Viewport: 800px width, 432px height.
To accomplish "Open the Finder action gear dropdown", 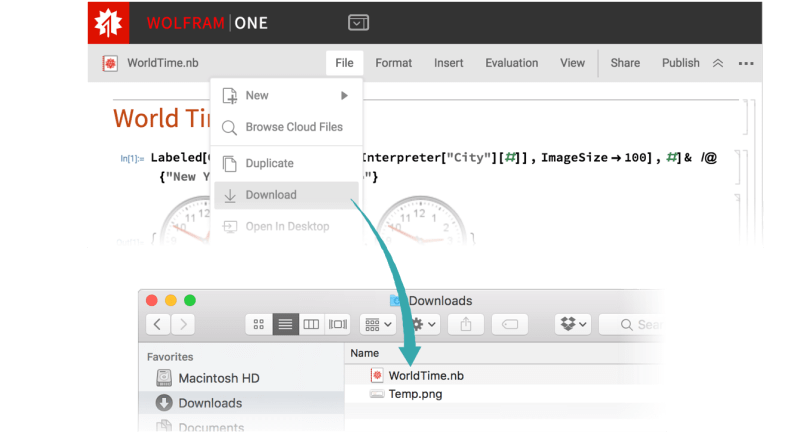I will click(423, 324).
